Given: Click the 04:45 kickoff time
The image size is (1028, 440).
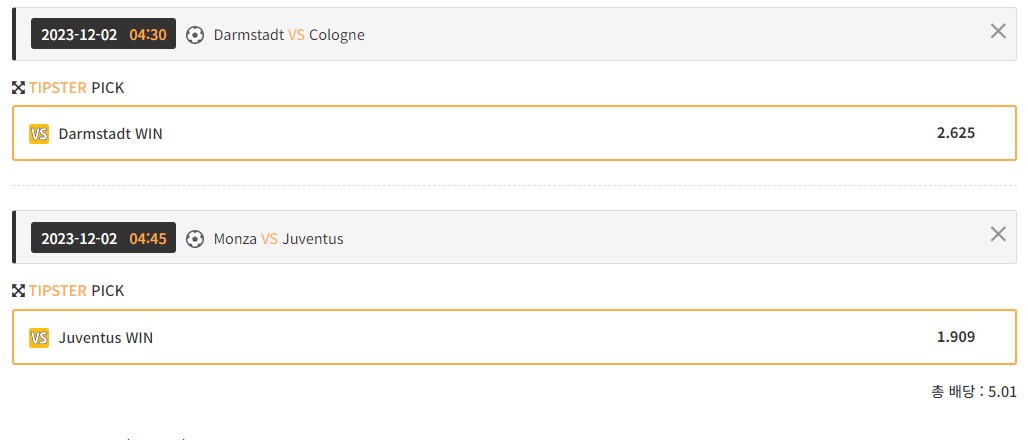Looking at the screenshot, I should click(x=148, y=239).
